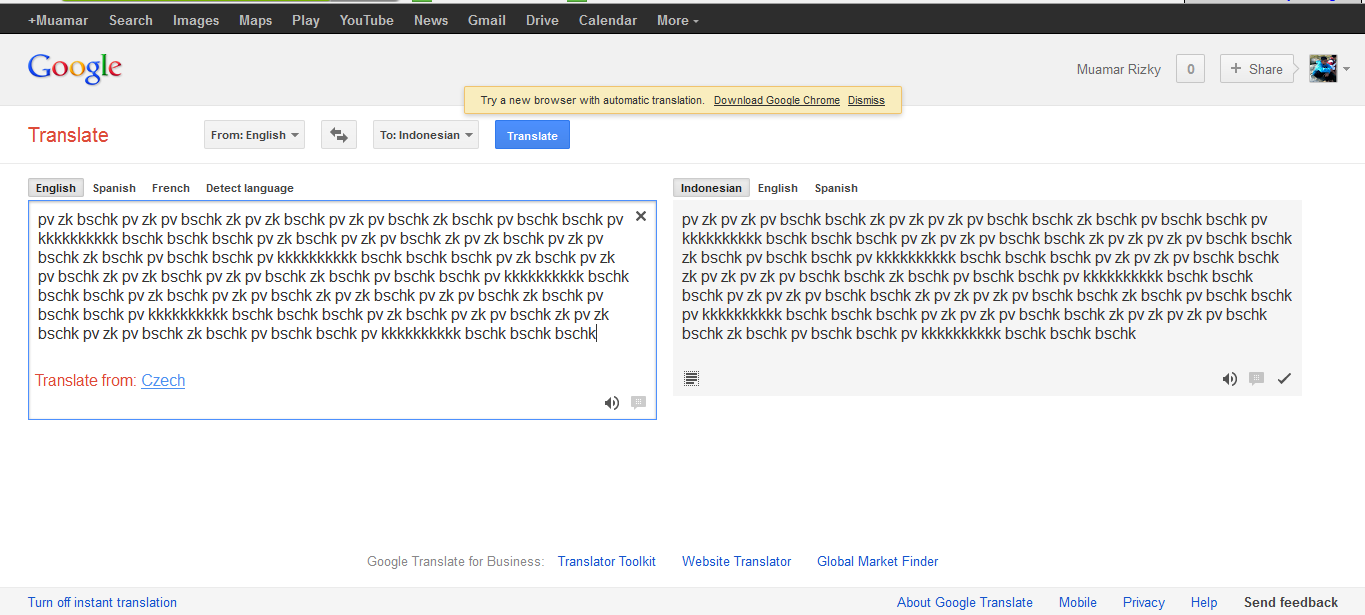Screen dimensions: 1365x615
Task: Open the From: English language dropdown
Action: [254, 133]
